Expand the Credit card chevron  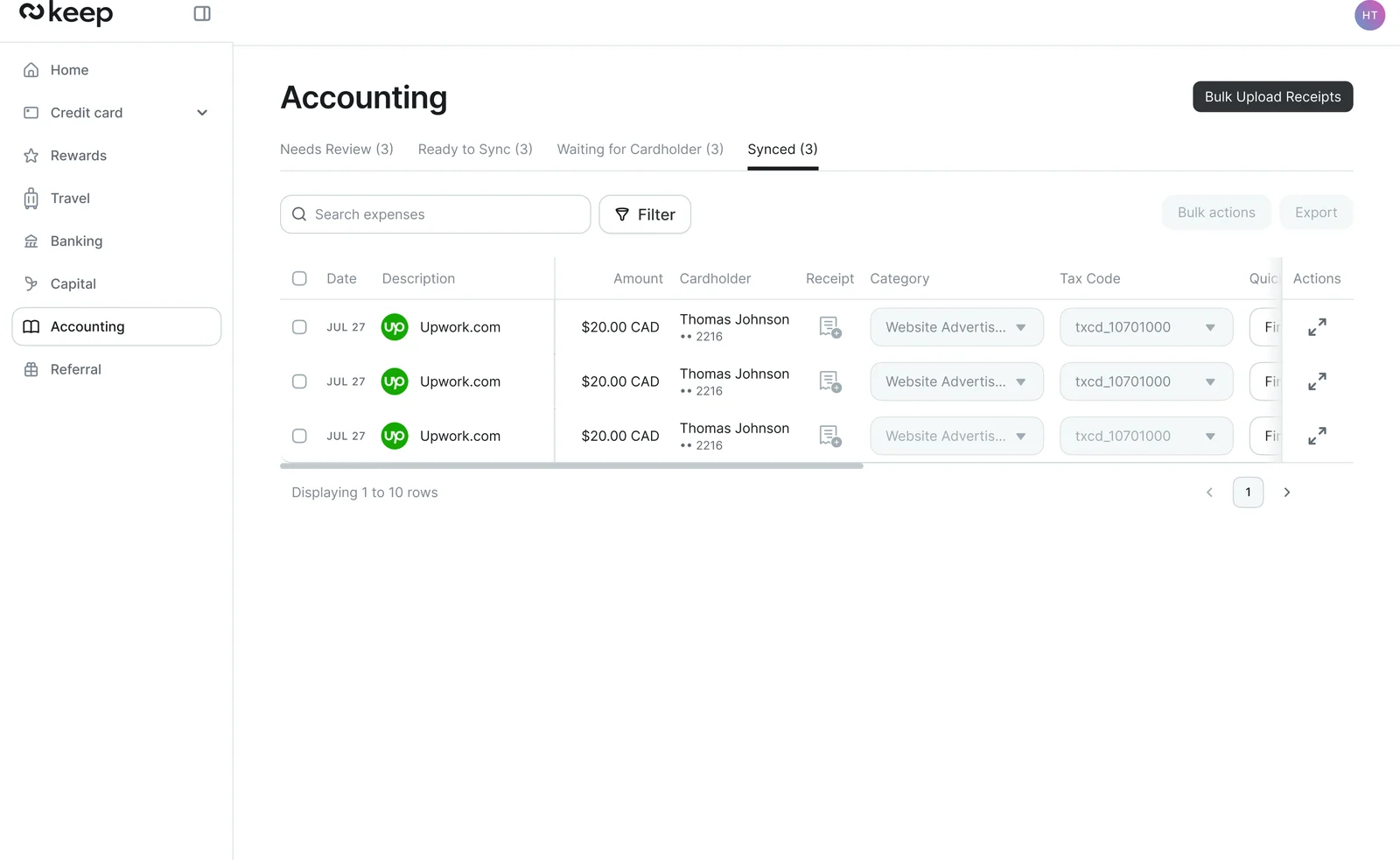pos(202,113)
